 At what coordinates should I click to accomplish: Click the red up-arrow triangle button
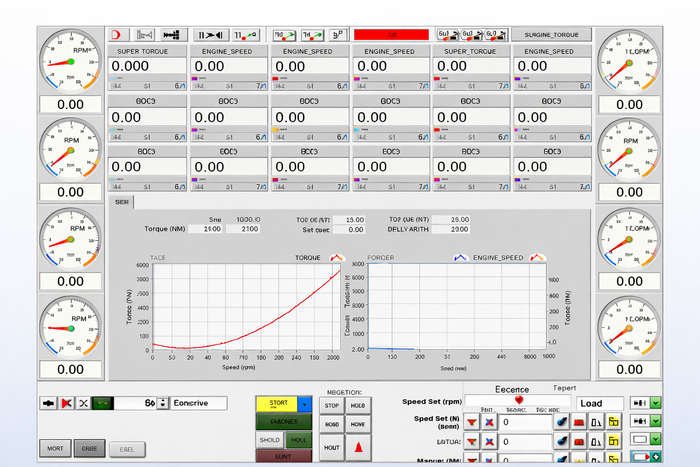(x=357, y=448)
